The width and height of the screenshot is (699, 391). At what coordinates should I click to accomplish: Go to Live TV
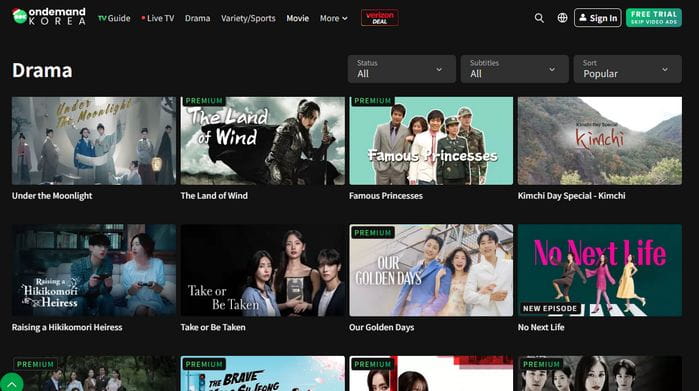tap(158, 18)
